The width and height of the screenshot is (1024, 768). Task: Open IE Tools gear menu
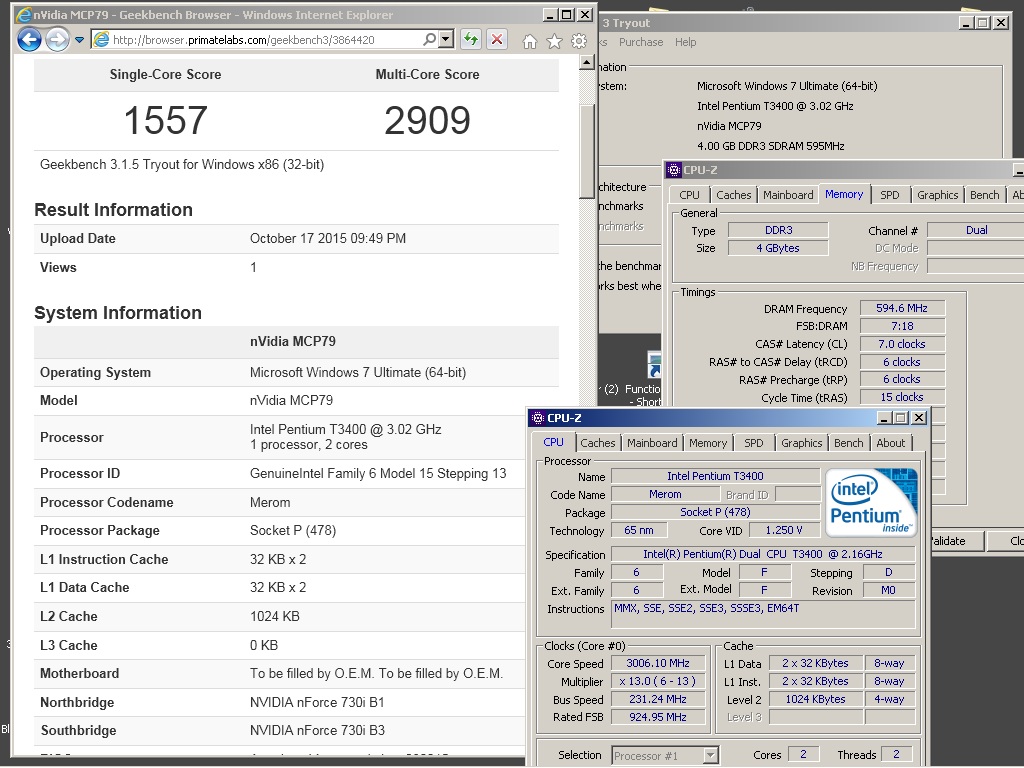[579, 42]
